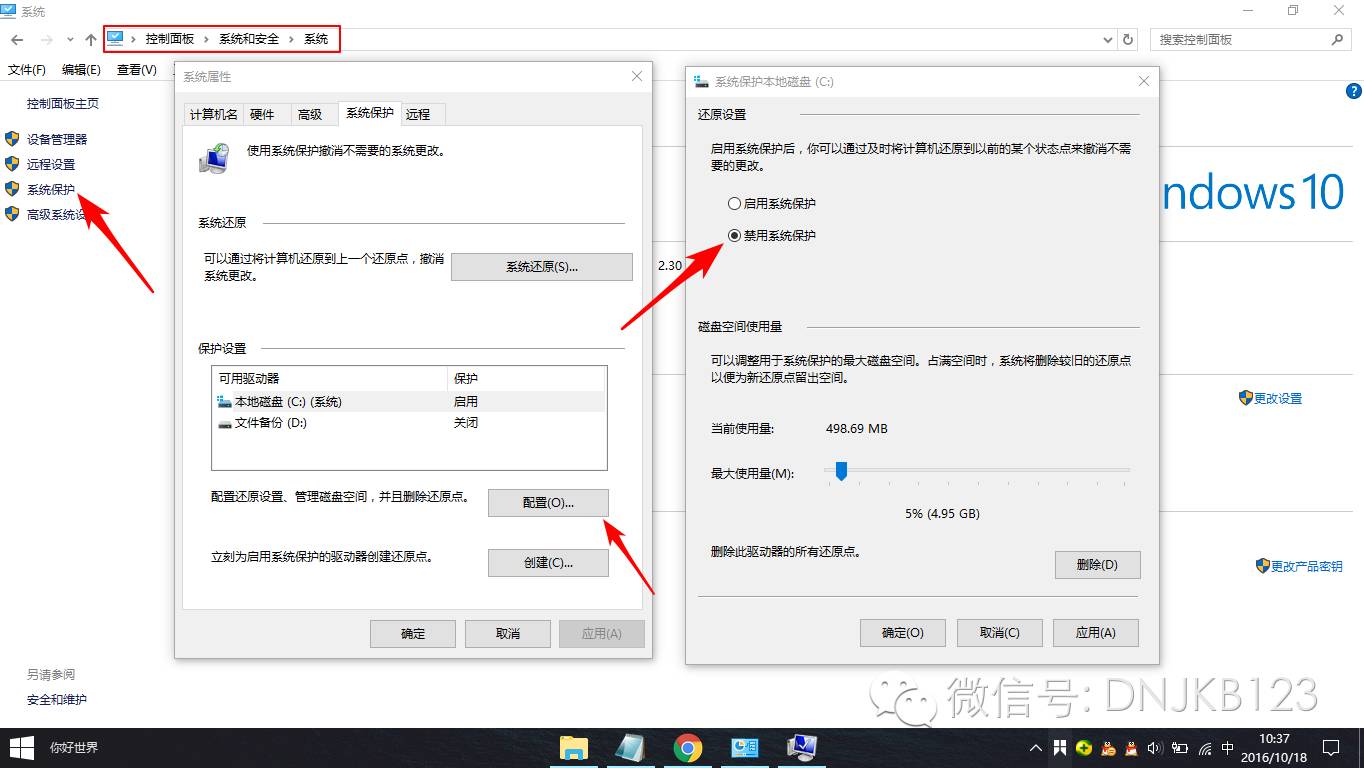Launch Google Chrome from the taskbar
The height and width of the screenshot is (768, 1364).
tap(687, 748)
